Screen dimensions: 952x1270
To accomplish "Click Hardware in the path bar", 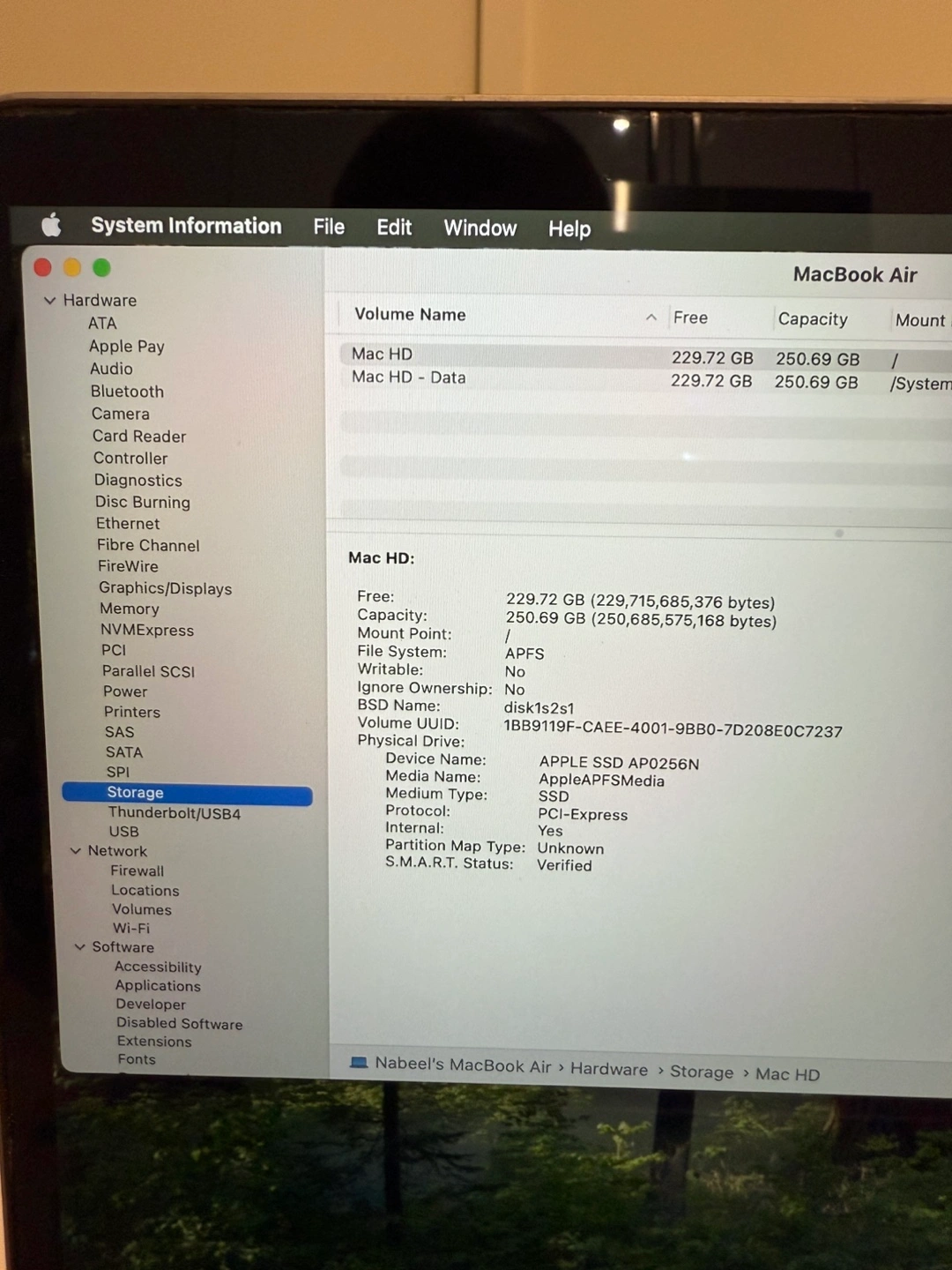I will pyautogui.click(x=609, y=1069).
